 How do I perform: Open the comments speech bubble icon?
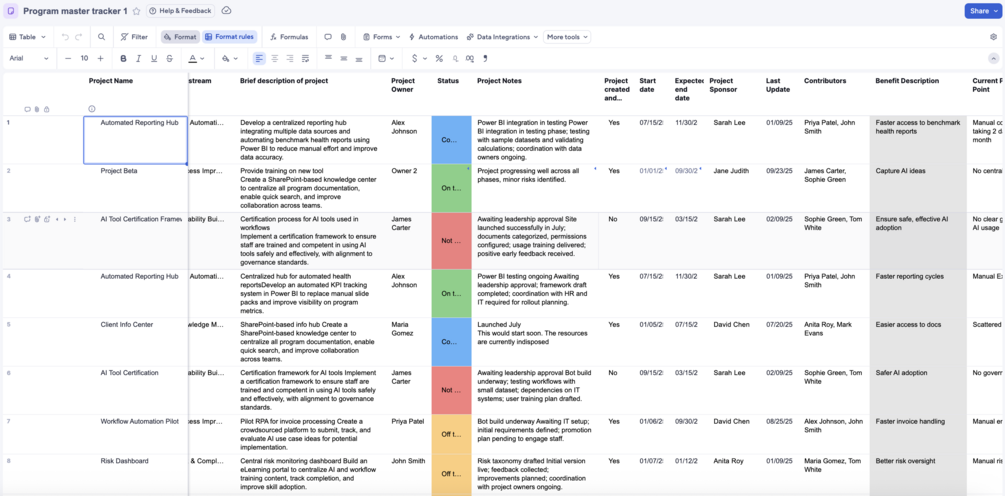328,37
